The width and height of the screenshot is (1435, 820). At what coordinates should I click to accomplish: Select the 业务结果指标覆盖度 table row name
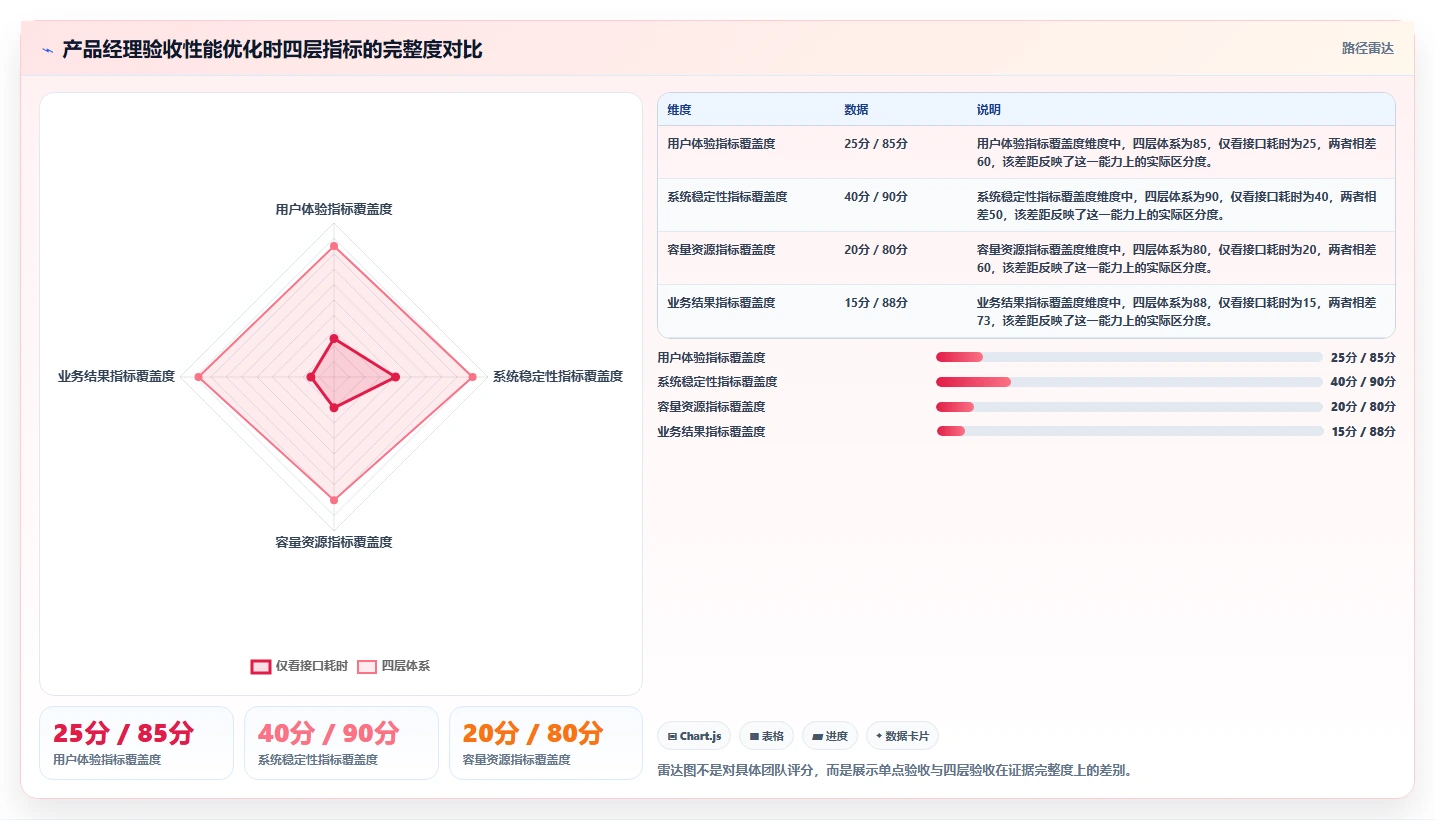721,303
